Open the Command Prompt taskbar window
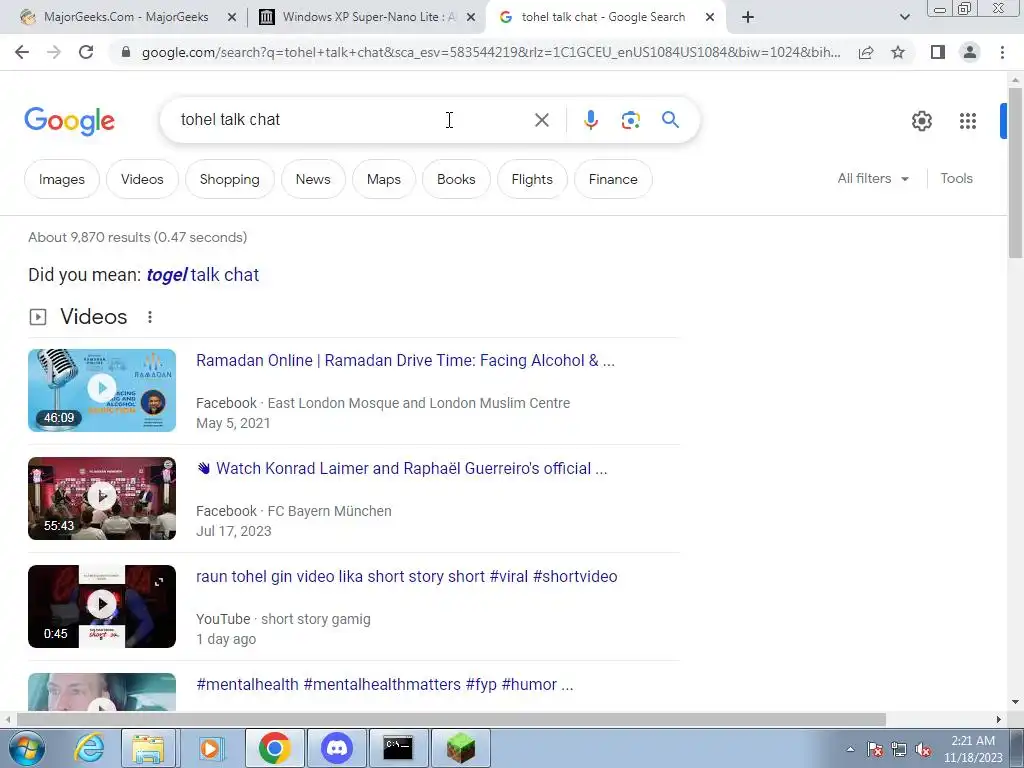Screen dimensions: 1024x768 pos(398,748)
